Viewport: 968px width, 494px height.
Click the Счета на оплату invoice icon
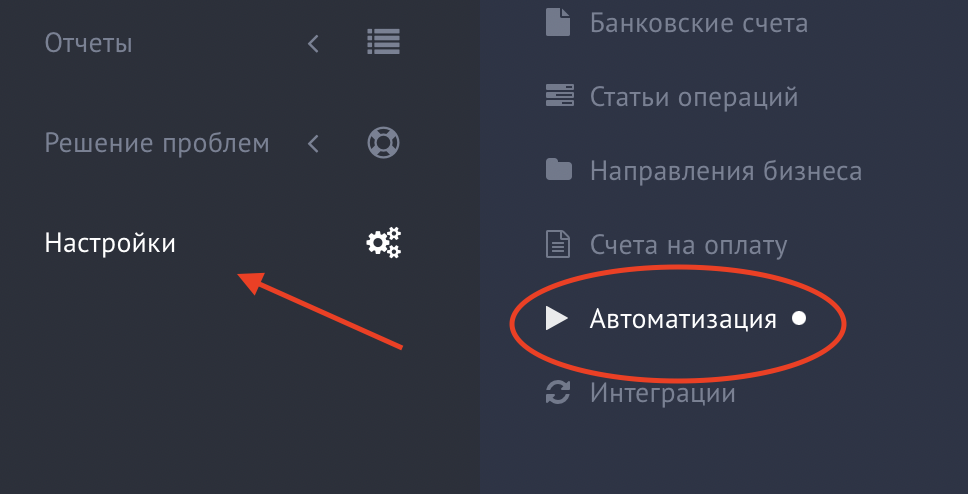pyautogui.click(x=558, y=244)
